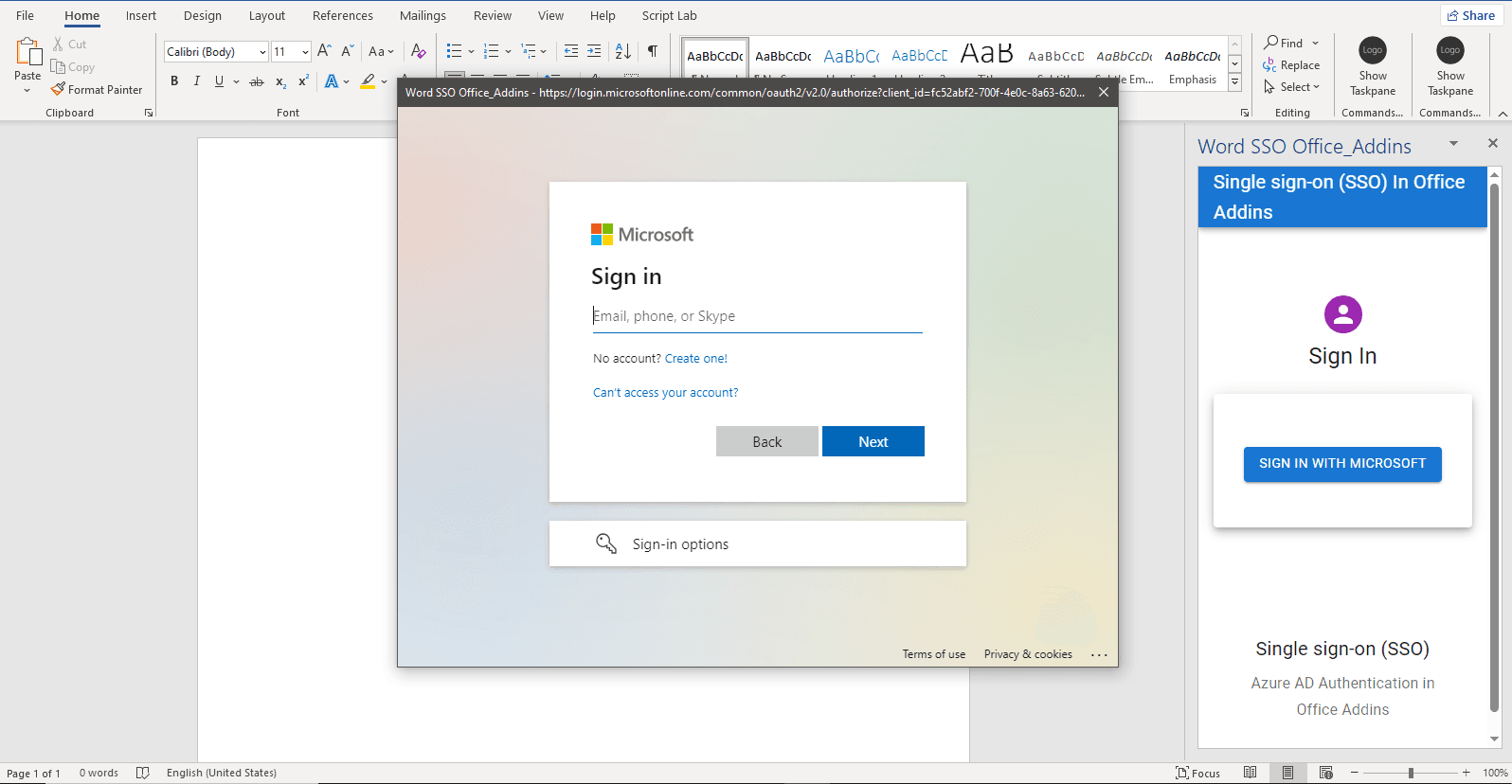Open the Clipboard dialog launcher
Image resolution: width=1512 pixels, height=784 pixels.
(x=149, y=113)
